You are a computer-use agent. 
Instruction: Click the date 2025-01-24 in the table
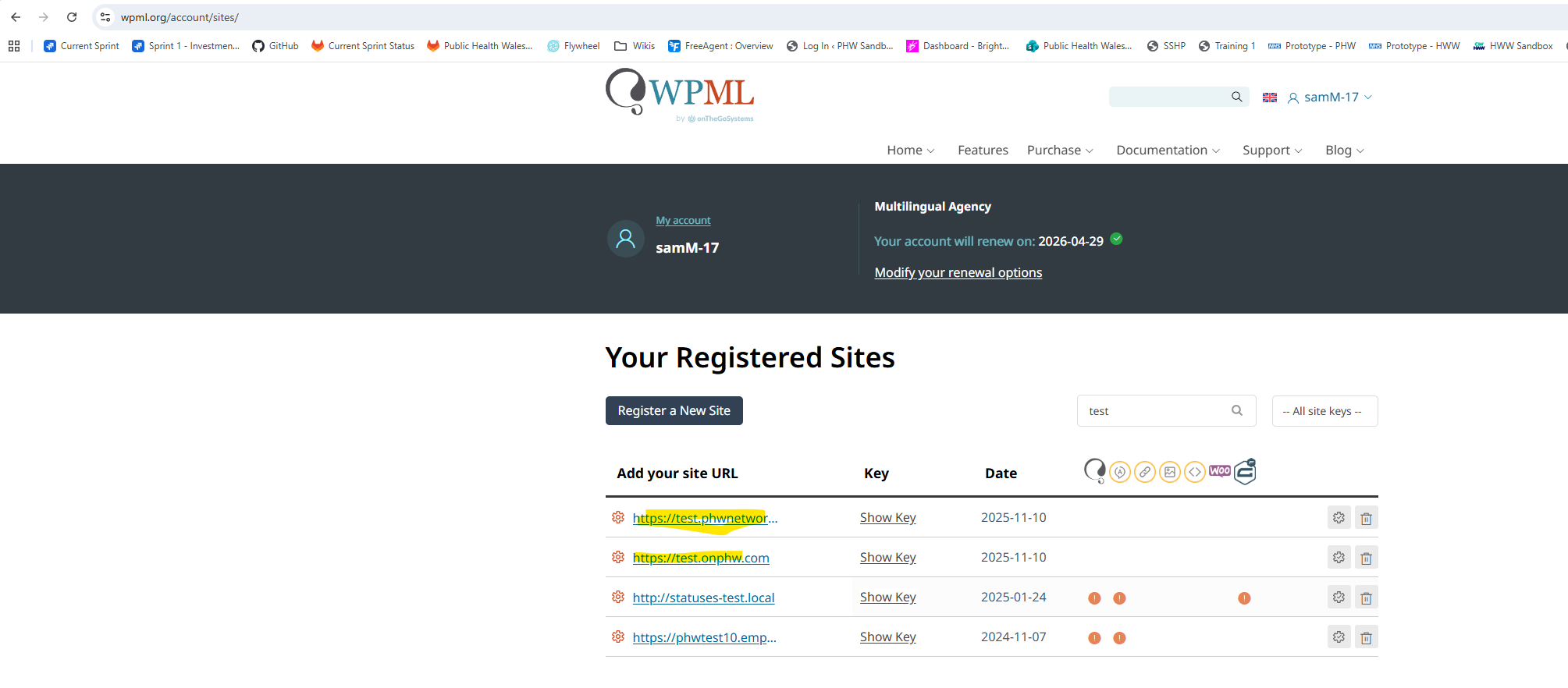1014,598
